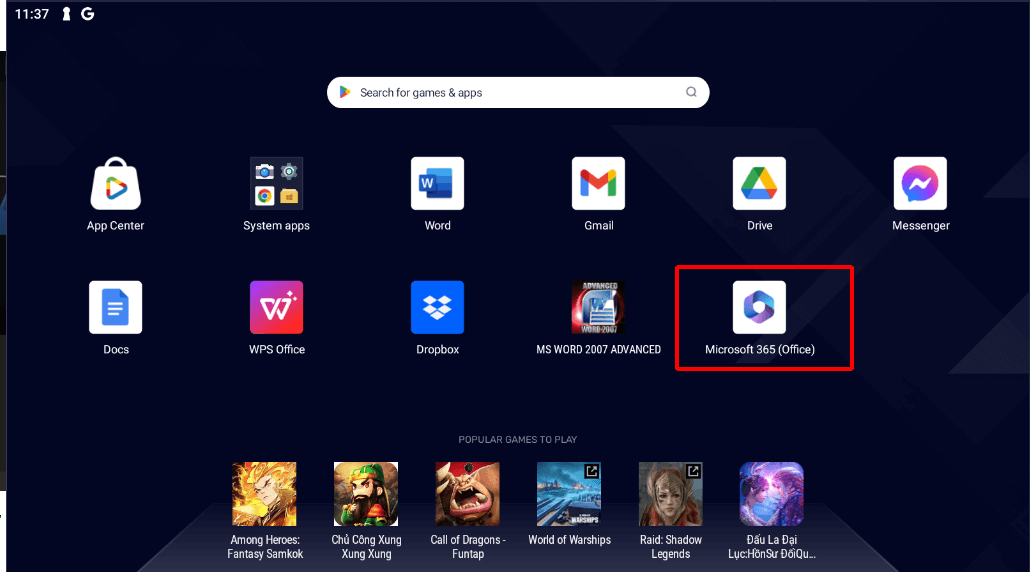1030x572 pixels.
Task: Open Among Heroes: Fantasy Samkok game
Action: tap(264, 494)
